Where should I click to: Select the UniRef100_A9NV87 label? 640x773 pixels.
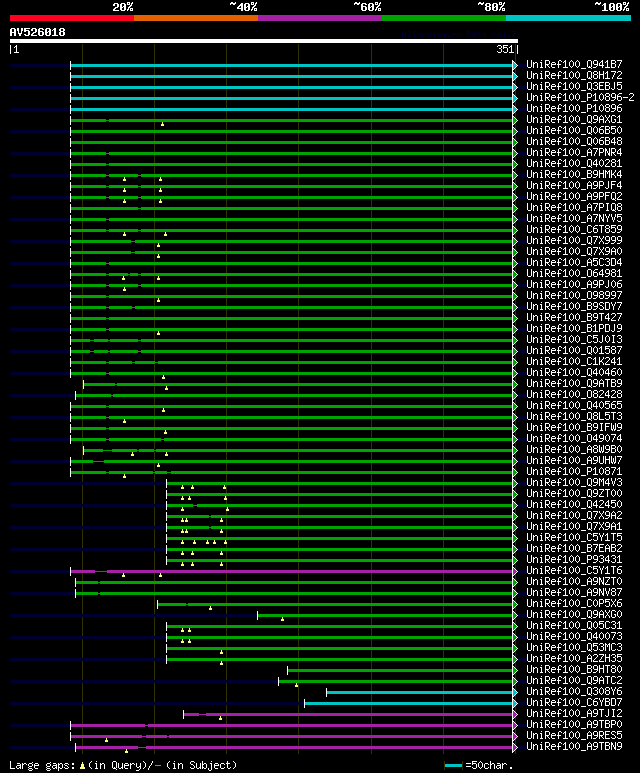coord(574,593)
